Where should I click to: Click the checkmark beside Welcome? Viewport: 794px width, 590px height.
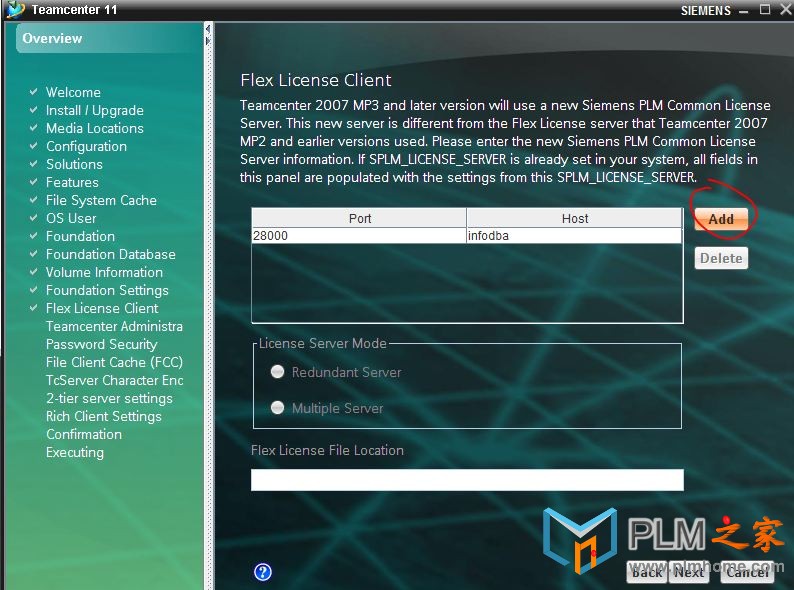pos(33,92)
